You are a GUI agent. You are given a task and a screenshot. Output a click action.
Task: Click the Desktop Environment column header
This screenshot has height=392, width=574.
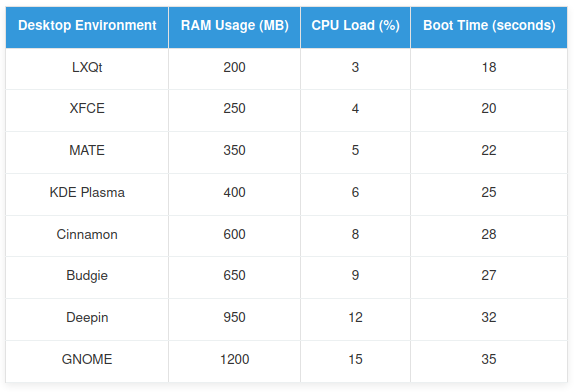[x=87, y=26]
